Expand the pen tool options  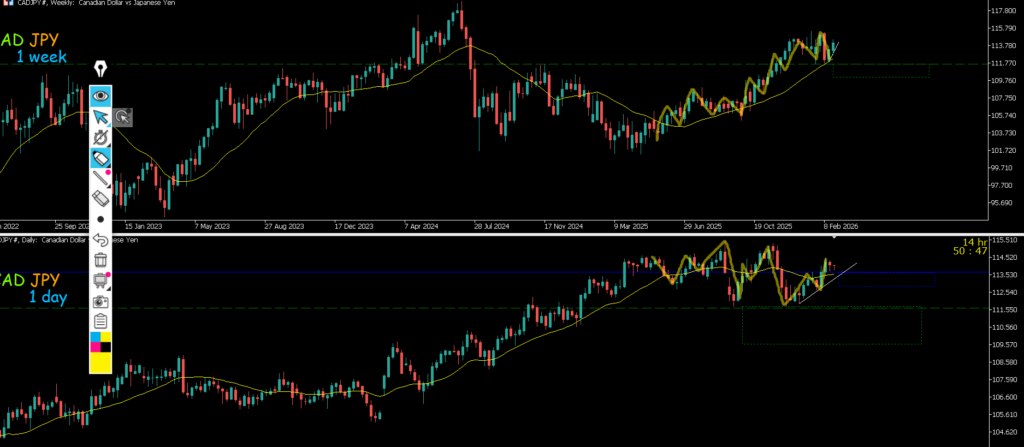(101, 138)
